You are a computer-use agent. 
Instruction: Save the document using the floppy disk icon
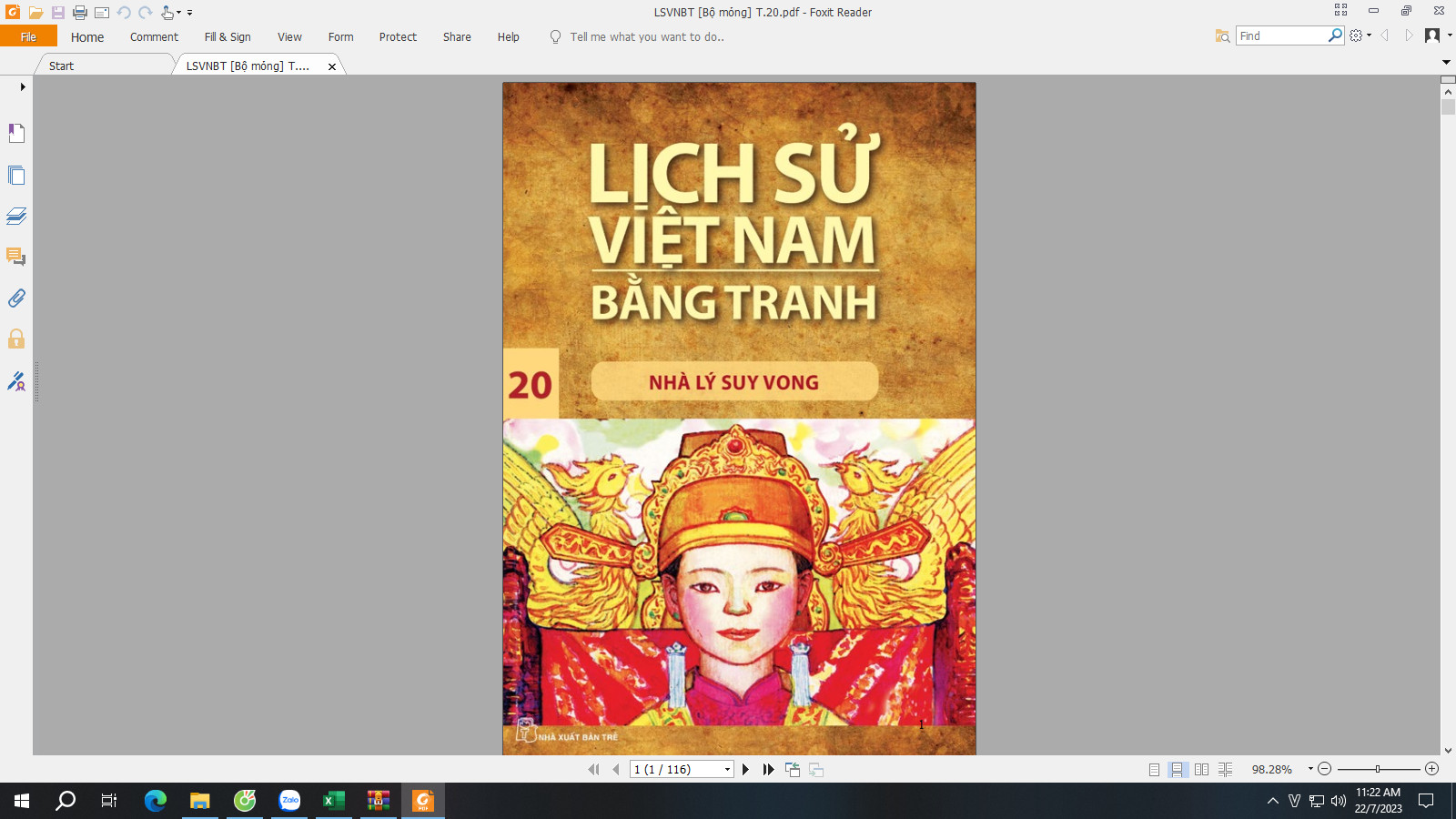tap(57, 13)
